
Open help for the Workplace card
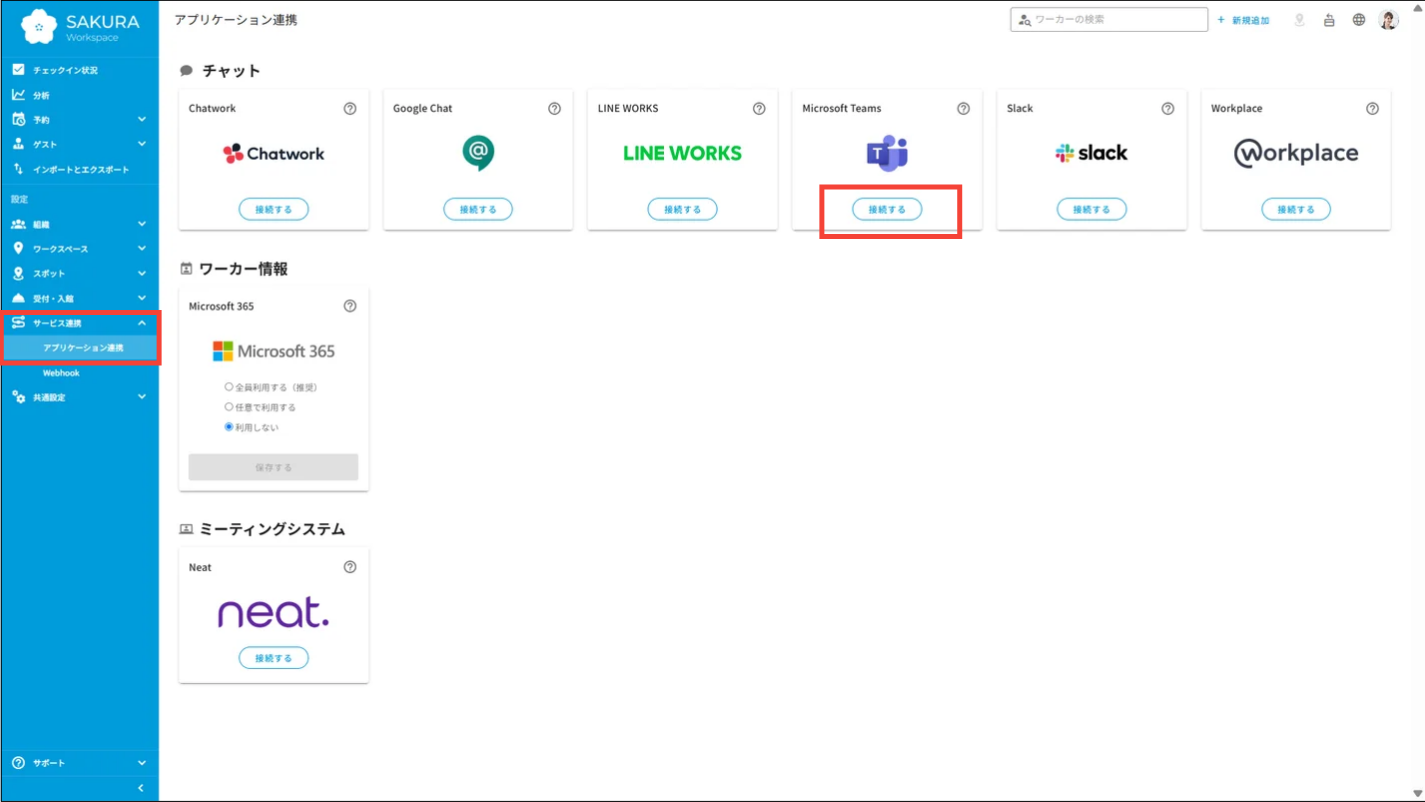1372,108
